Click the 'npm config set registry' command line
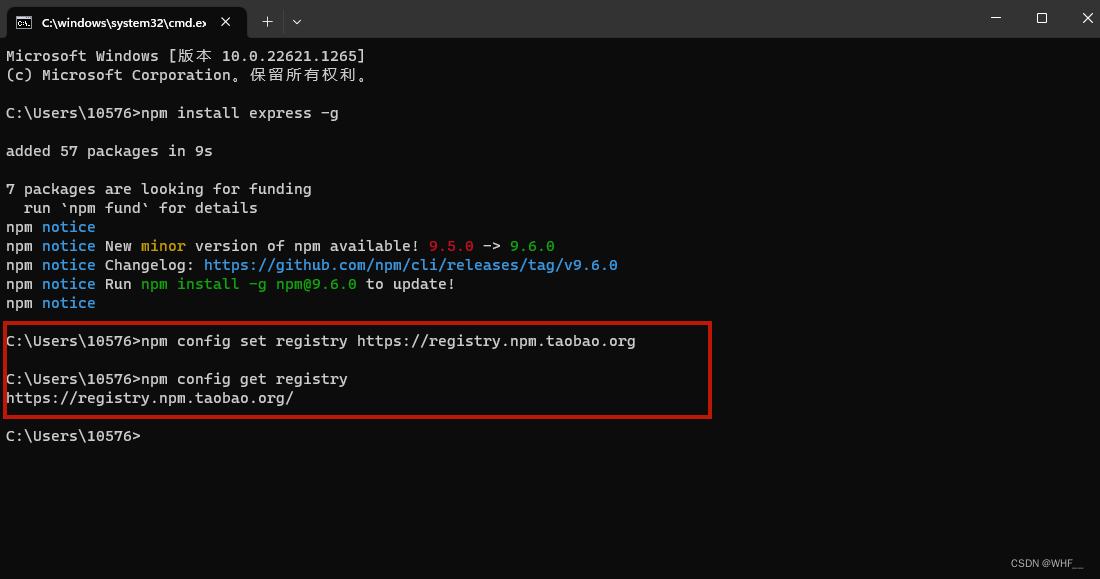The height and width of the screenshot is (579, 1100). point(321,341)
